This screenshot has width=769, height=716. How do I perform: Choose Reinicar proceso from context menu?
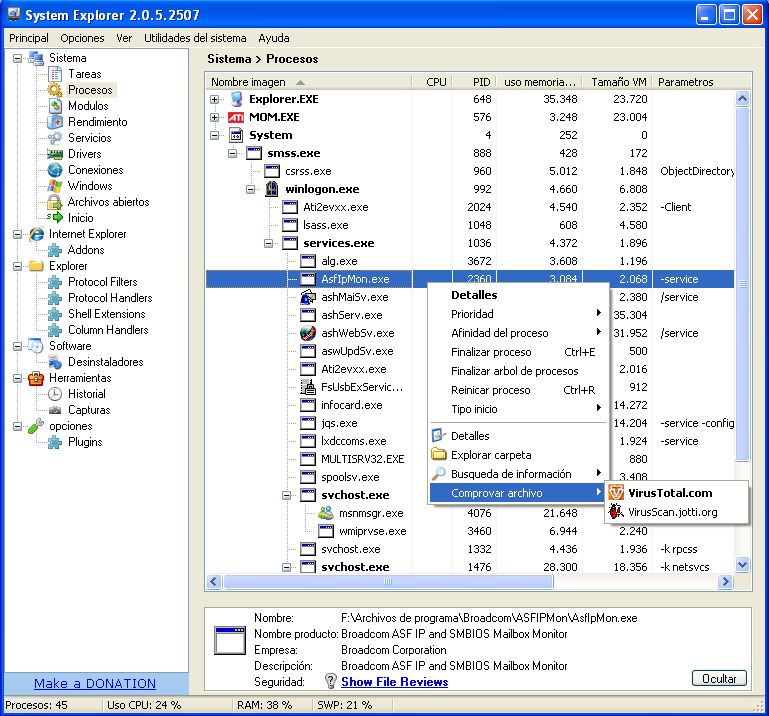(519, 390)
